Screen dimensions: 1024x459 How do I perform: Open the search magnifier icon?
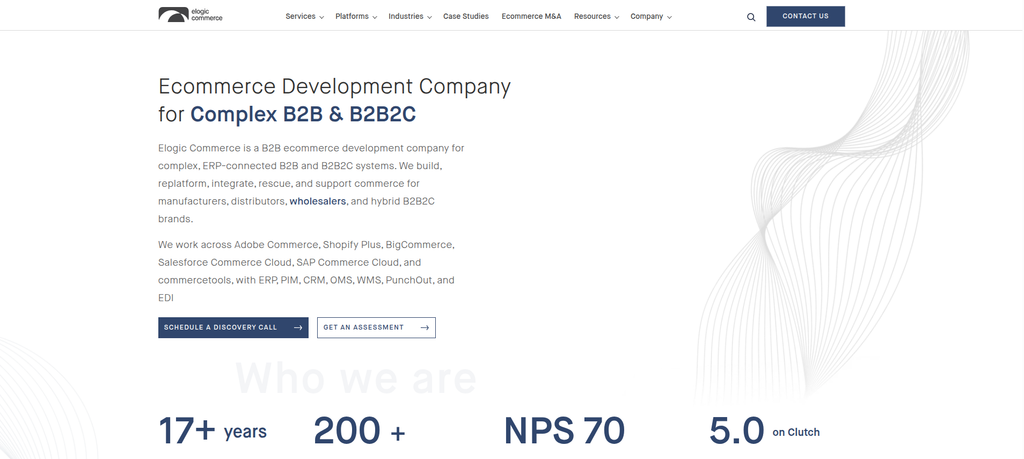pos(751,17)
